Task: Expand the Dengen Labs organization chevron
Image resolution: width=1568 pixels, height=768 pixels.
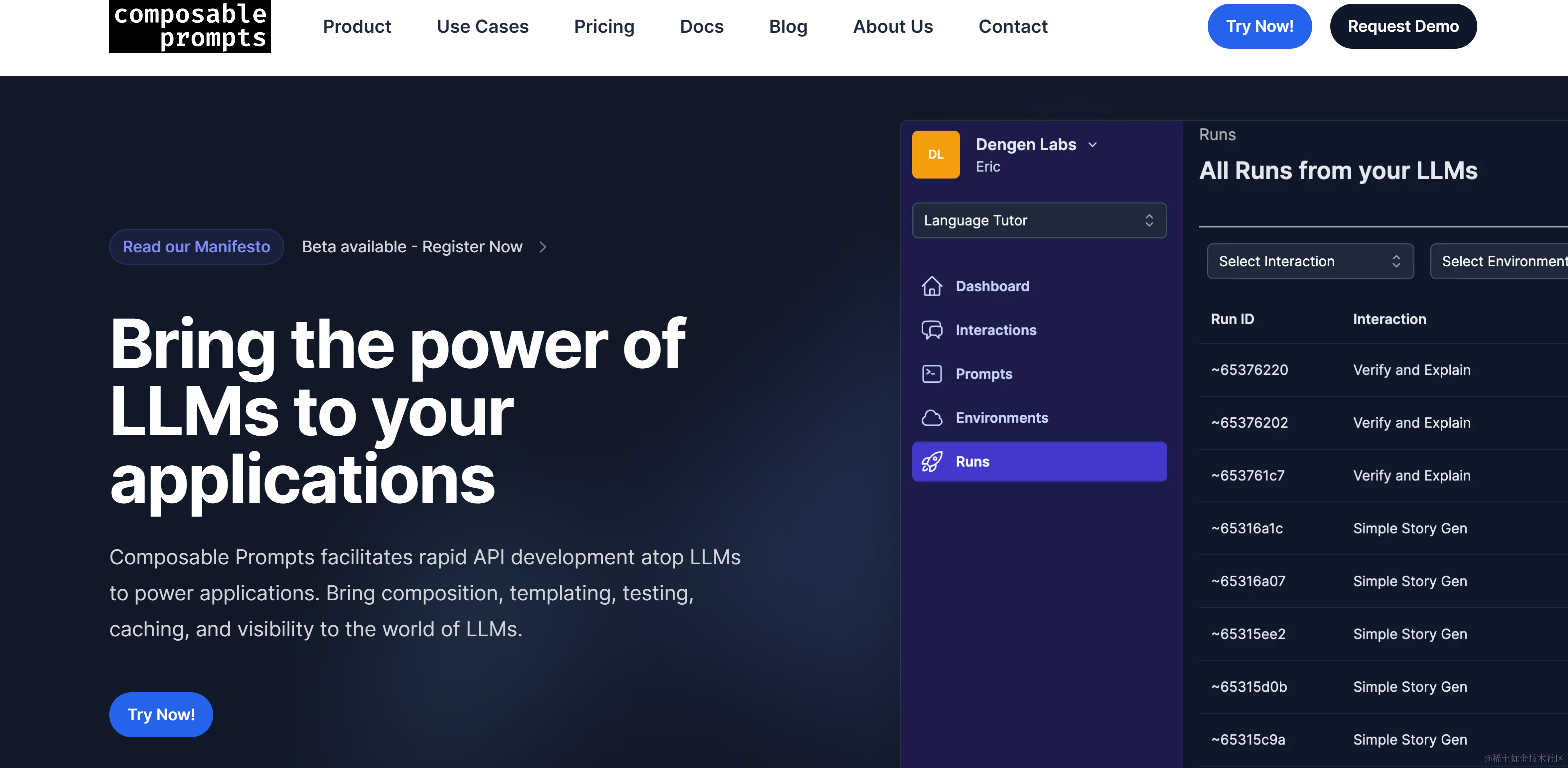Action: [1093, 145]
